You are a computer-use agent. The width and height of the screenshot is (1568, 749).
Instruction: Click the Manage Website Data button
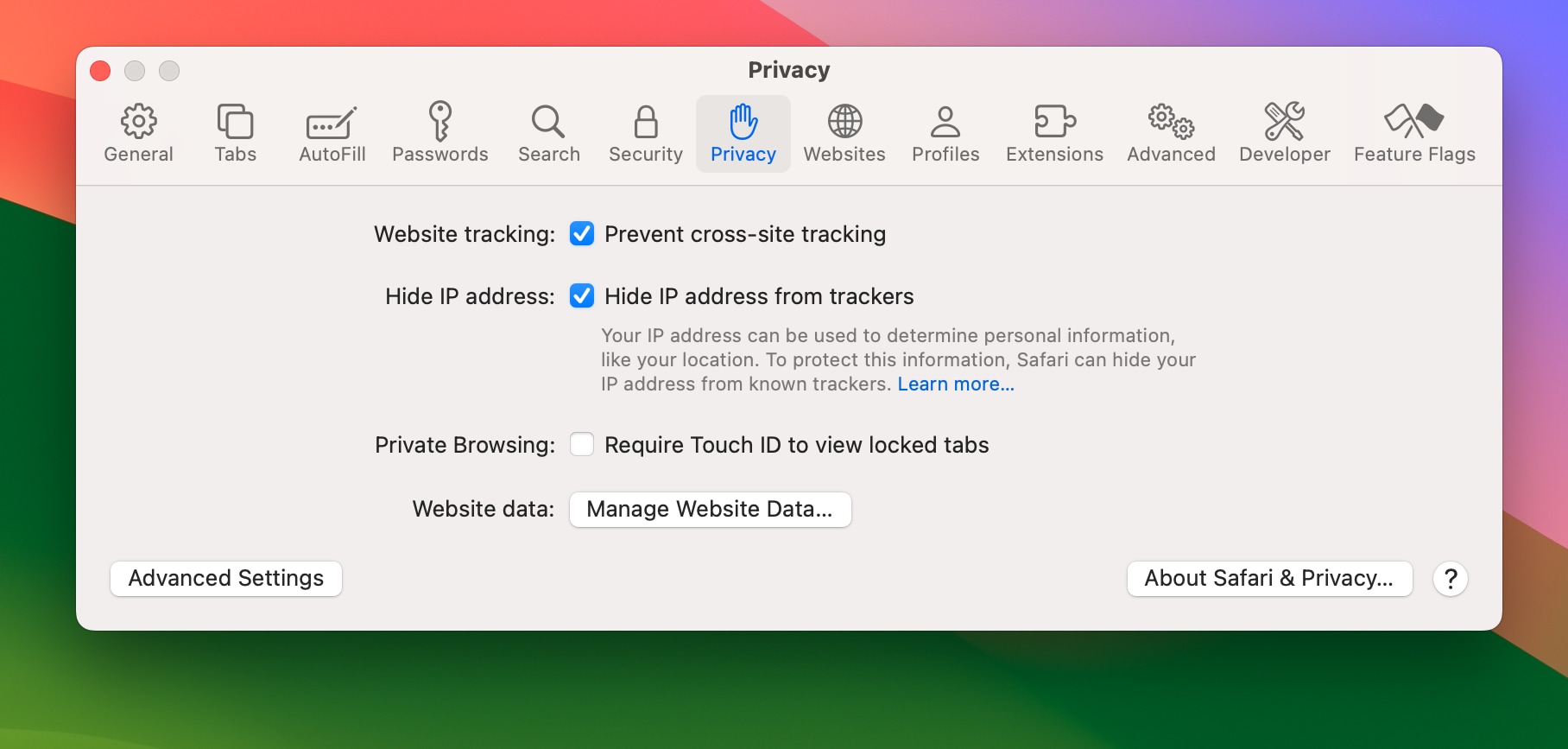point(710,510)
